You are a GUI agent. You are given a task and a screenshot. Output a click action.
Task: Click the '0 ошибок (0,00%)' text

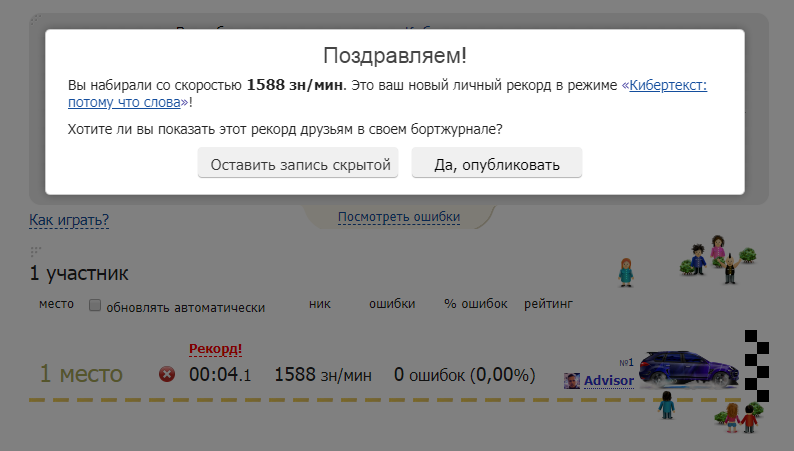(464, 375)
